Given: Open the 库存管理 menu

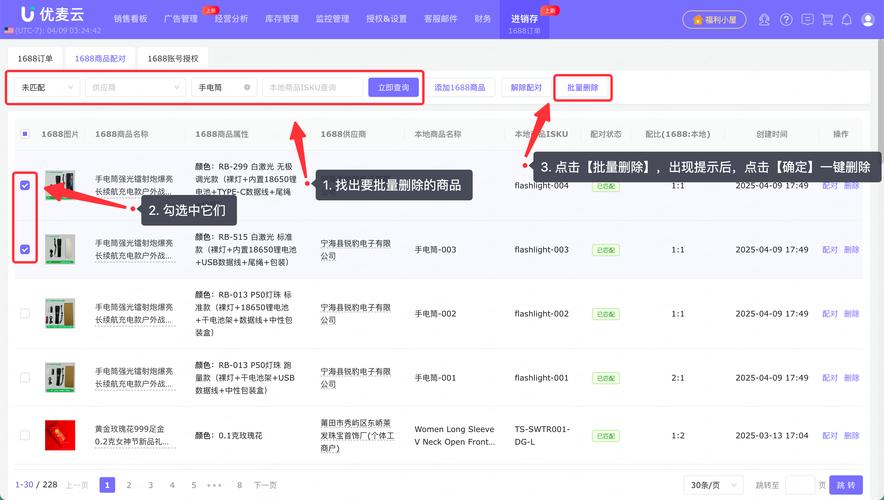Looking at the screenshot, I should (282, 19).
